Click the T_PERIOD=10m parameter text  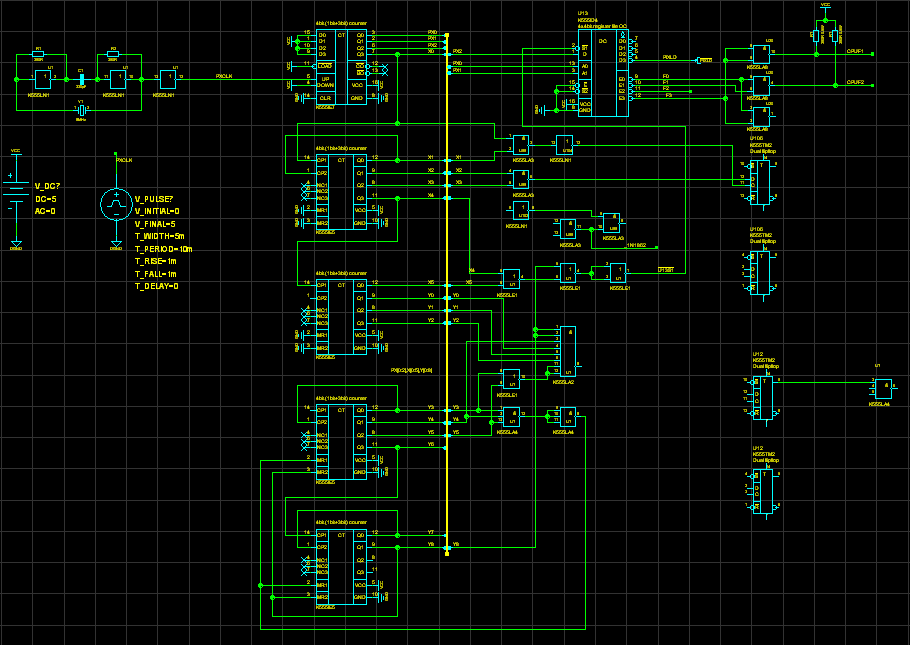pyautogui.click(x=163, y=249)
